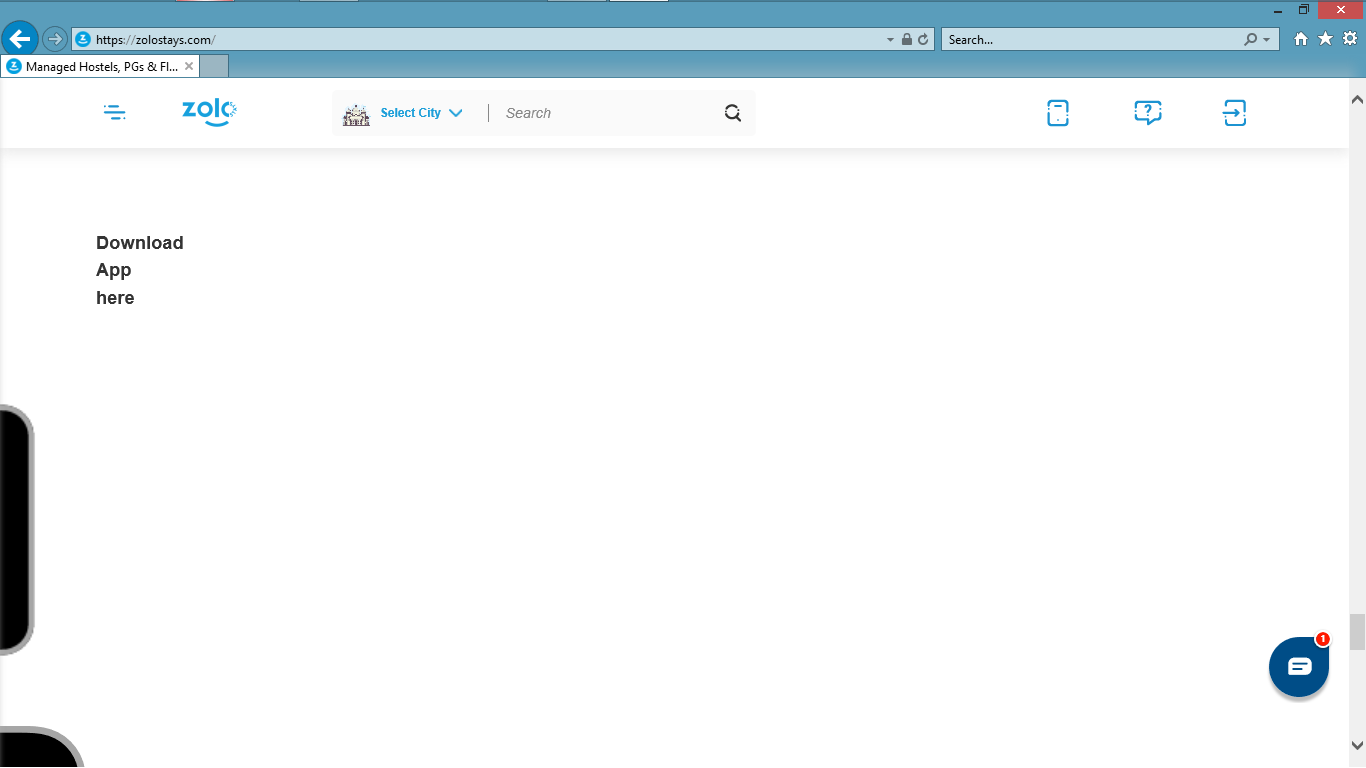
Task: Go back with the browser Back button
Action: (x=20, y=39)
